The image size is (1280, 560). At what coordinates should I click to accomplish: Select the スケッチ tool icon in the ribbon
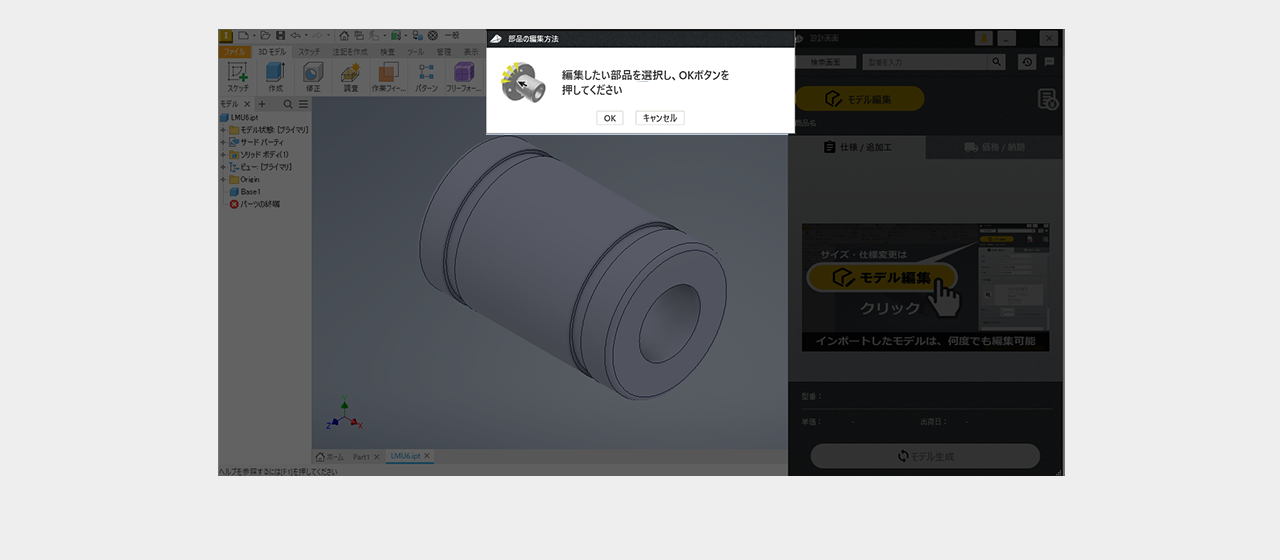[238, 73]
